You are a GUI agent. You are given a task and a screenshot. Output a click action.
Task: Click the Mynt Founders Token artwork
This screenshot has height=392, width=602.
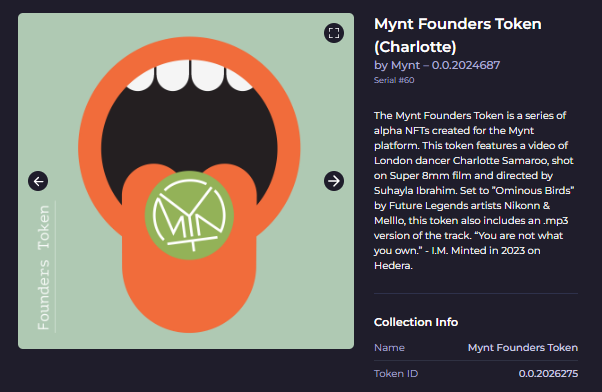[x=186, y=181]
